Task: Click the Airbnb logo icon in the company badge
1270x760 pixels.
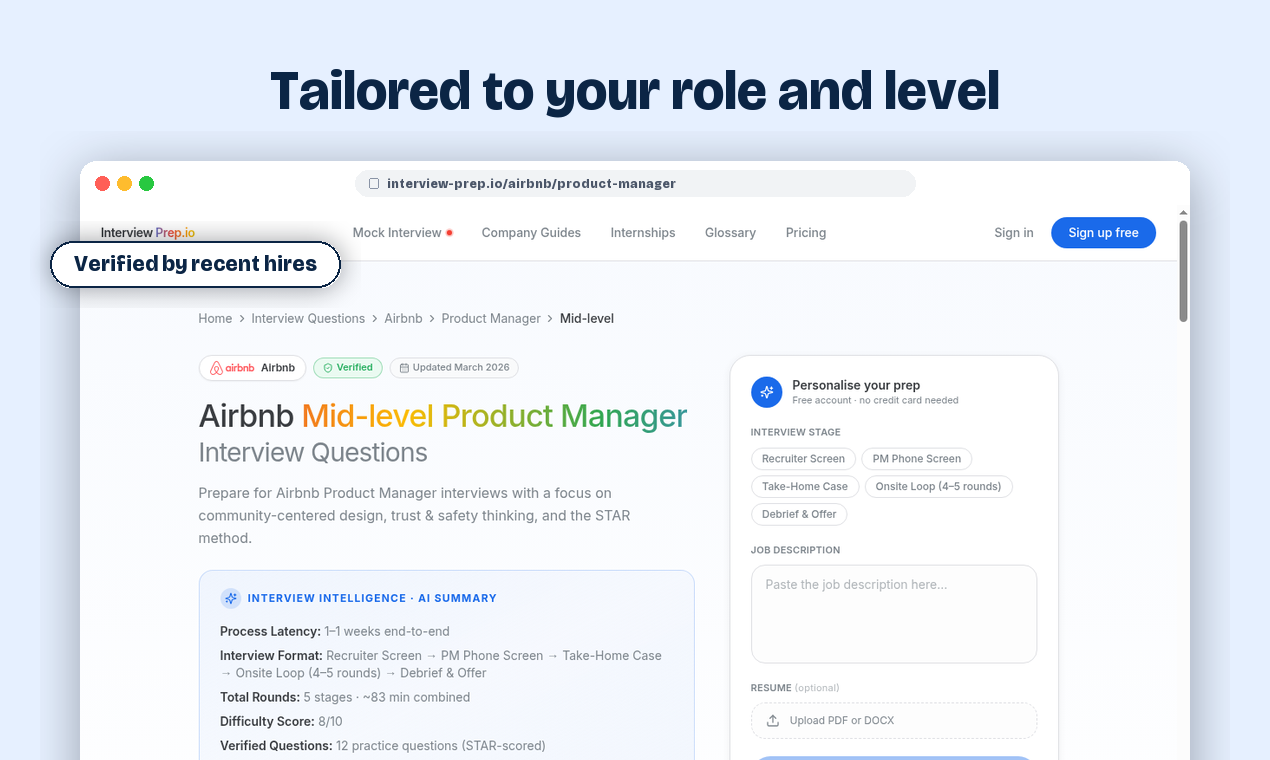Action: (215, 367)
